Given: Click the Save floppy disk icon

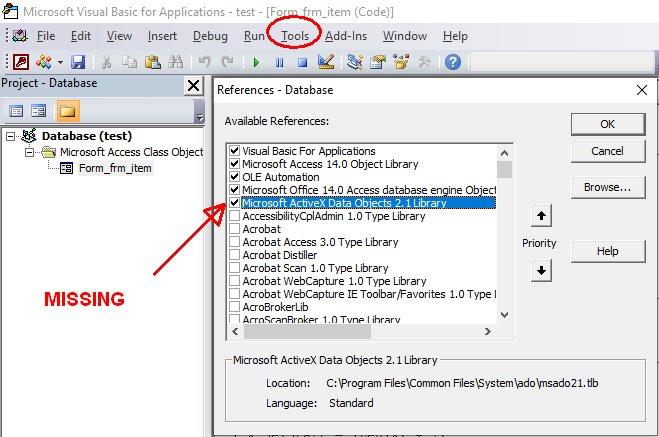Looking at the screenshot, I should pos(78,62).
